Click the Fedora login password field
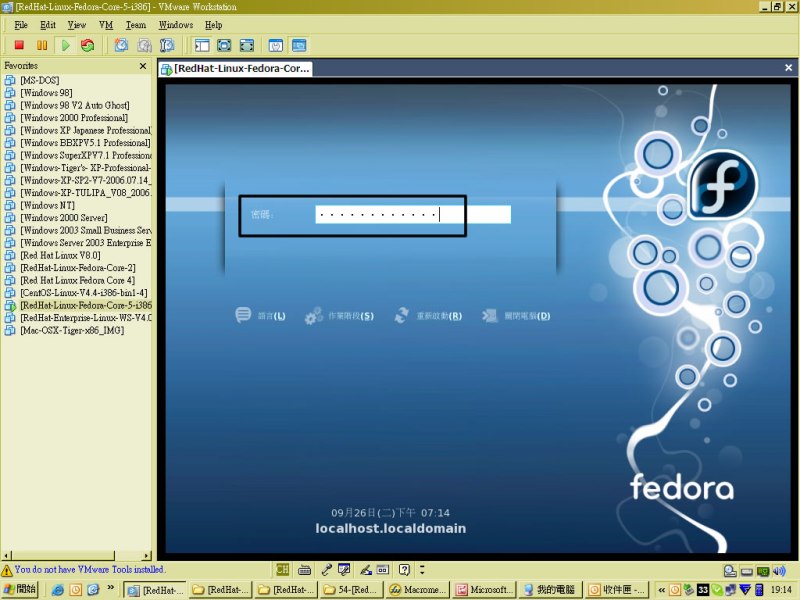800x600 pixels. (413, 214)
